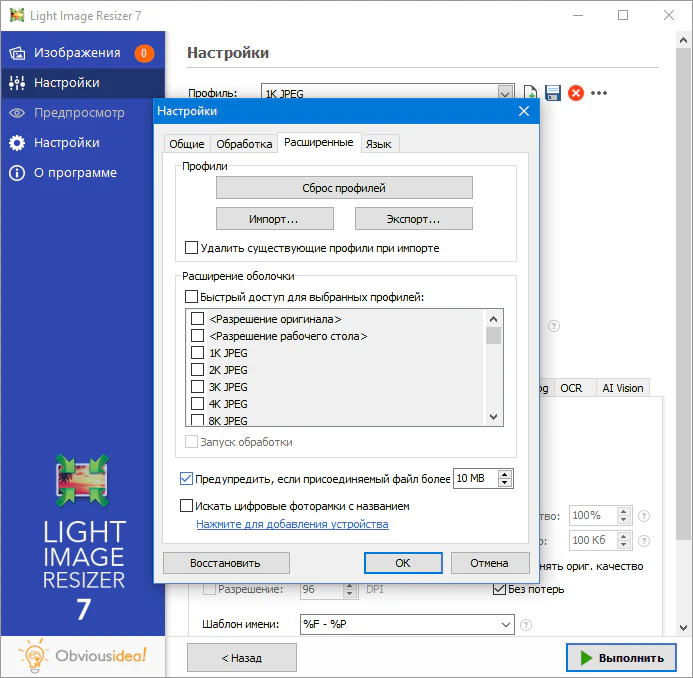Decrease the 10 MB value with down arrow
The height and width of the screenshot is (678, 693).
[505, 483]
